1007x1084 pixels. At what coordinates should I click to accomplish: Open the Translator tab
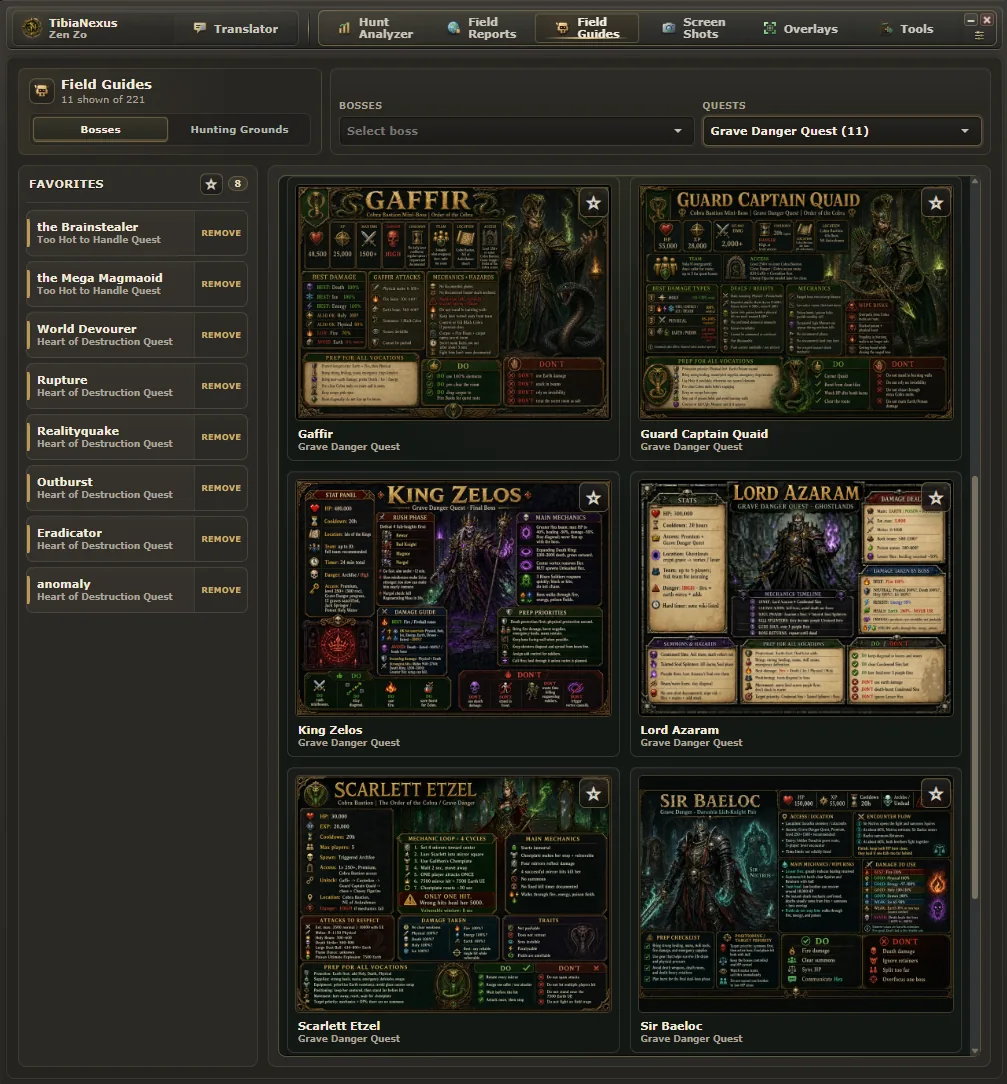coord(236,28)
